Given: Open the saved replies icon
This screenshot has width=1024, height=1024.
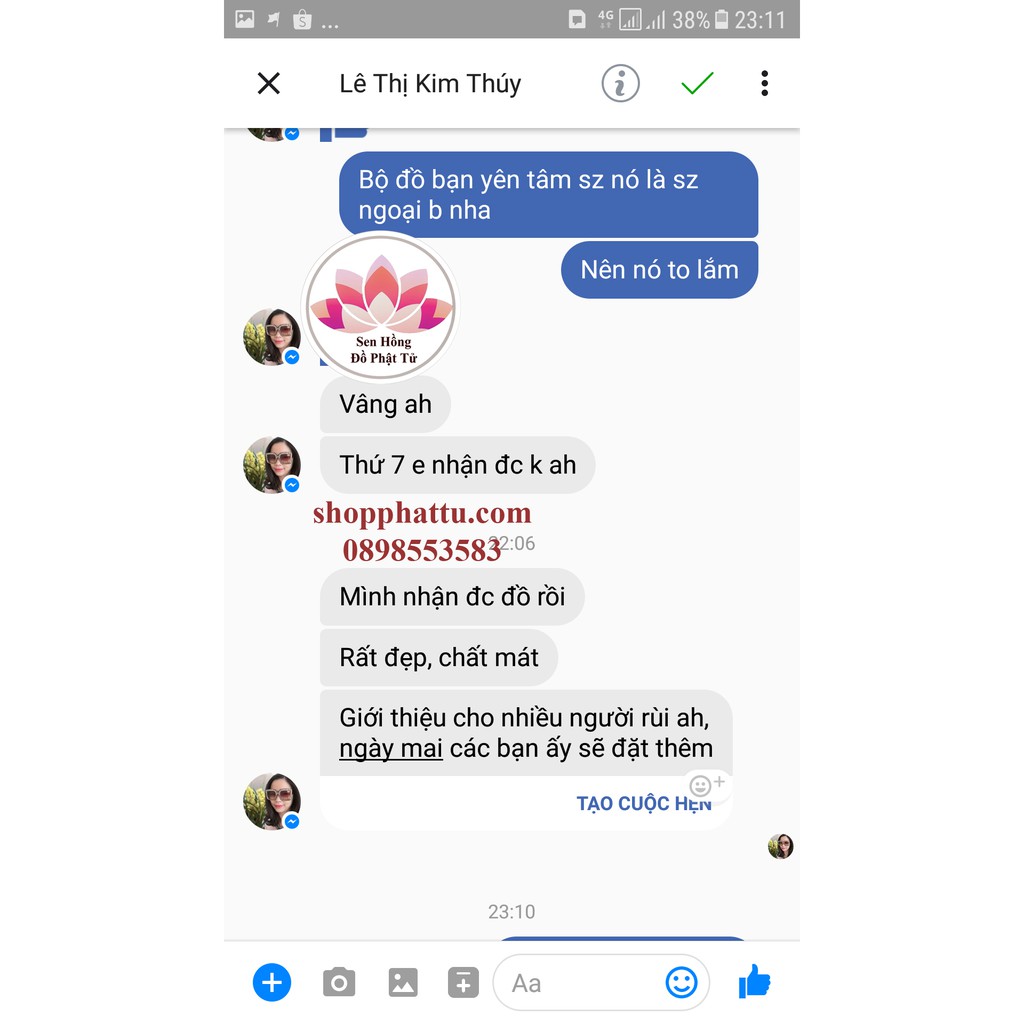Looking at the screenshot, I should [463, 982].
